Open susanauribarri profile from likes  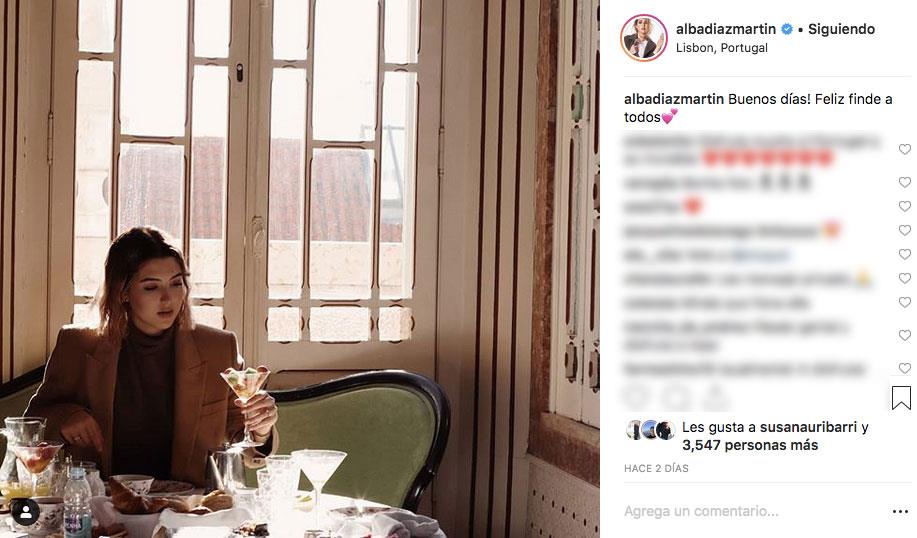[808, 427]
